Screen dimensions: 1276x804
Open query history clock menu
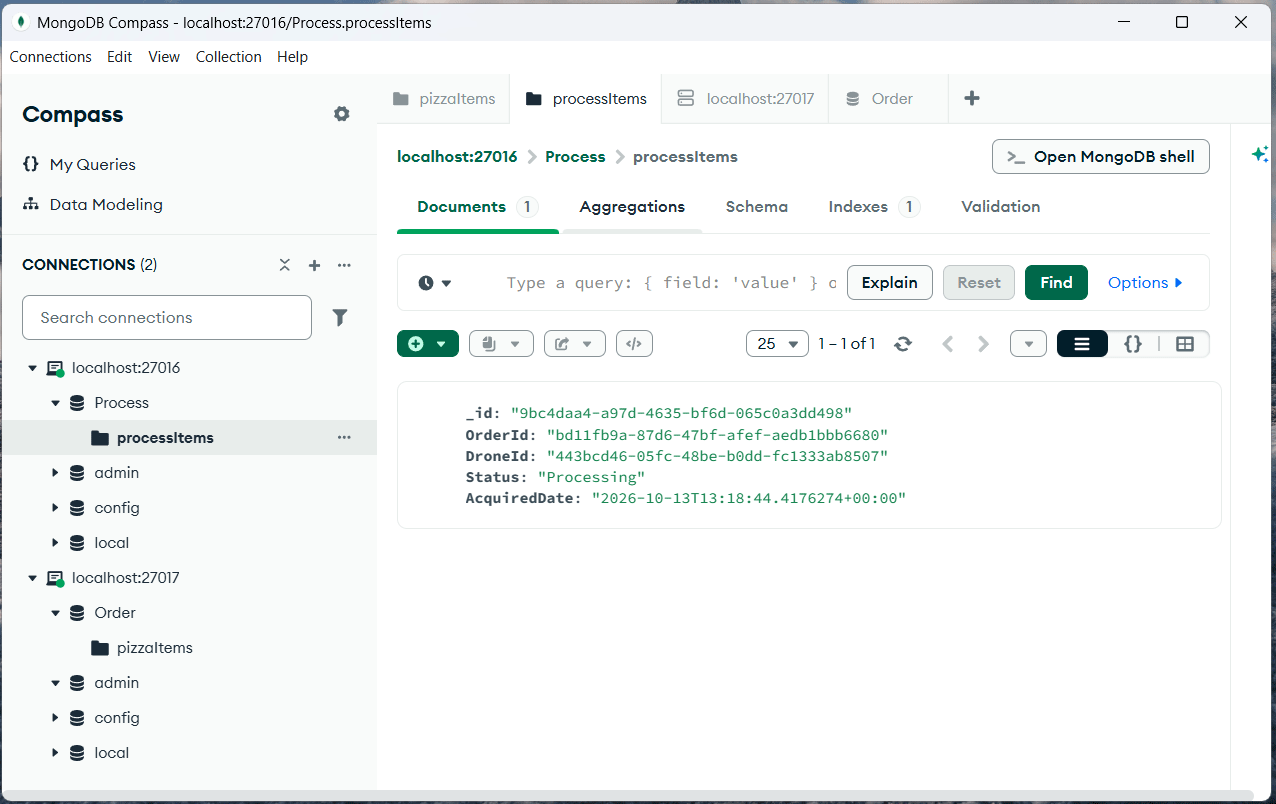pos(435,283)
